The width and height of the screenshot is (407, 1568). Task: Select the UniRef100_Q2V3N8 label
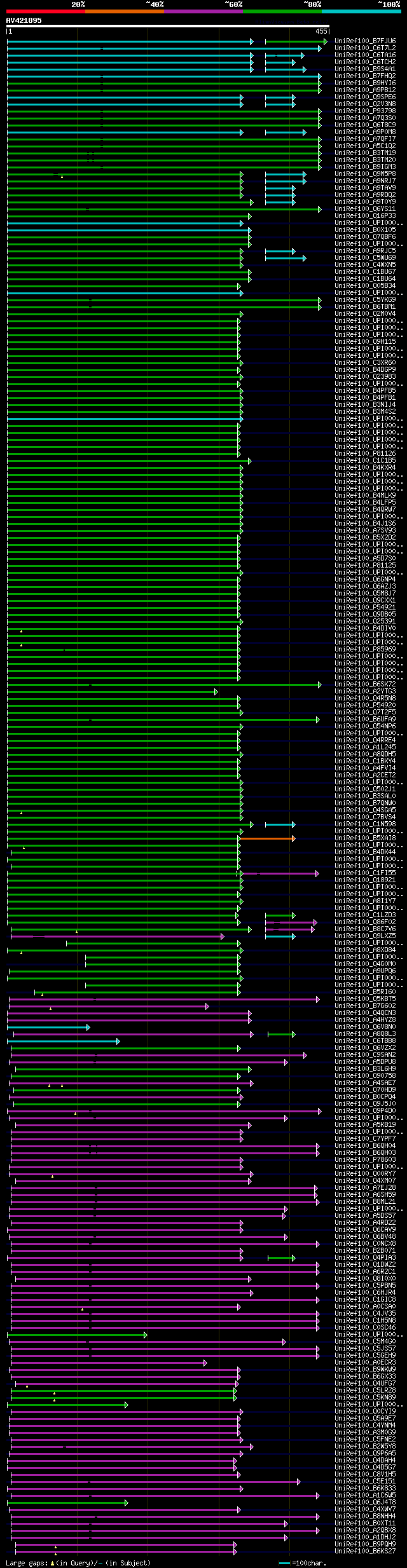click(365, 104)
